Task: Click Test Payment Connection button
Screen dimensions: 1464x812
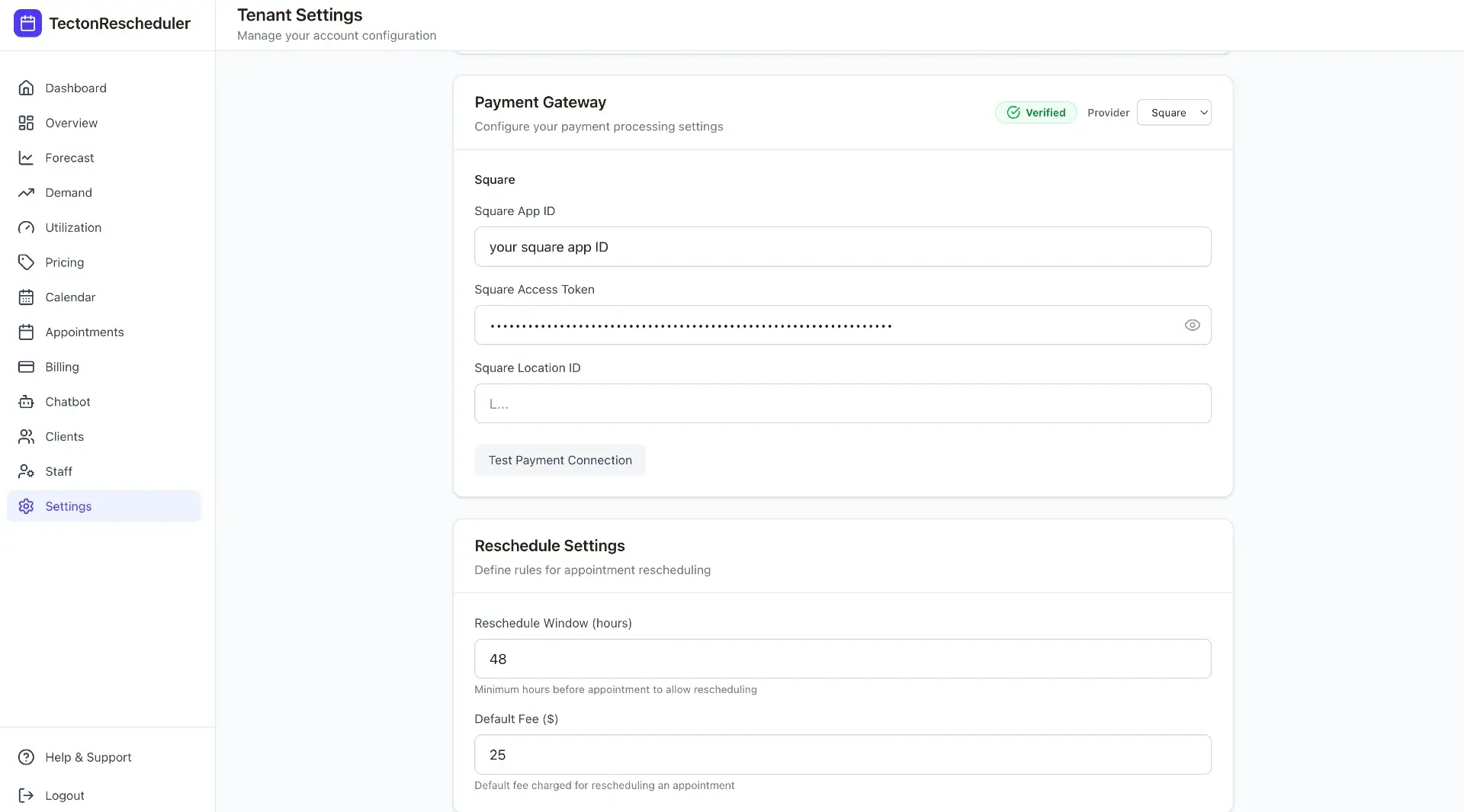Action: tap(560, 460)
